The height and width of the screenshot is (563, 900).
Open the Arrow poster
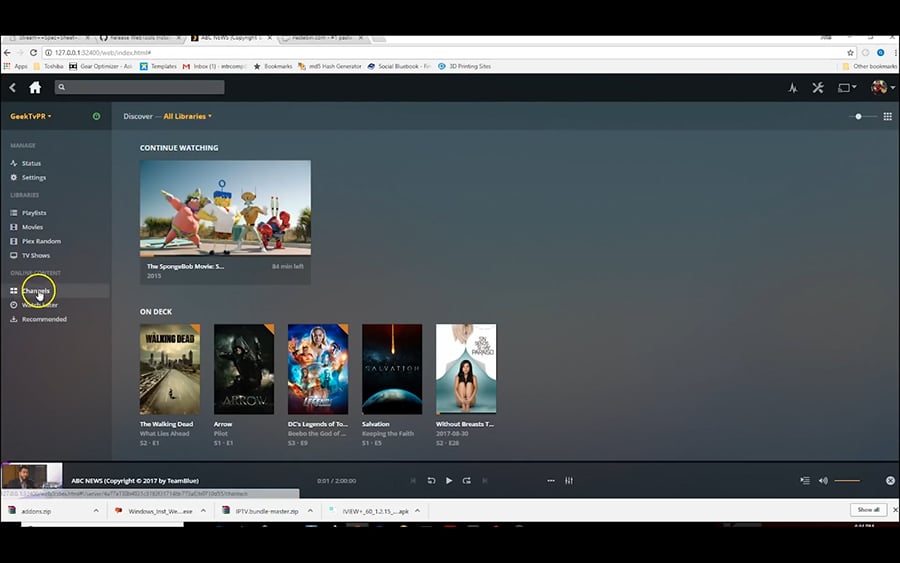pyautogui.click(x=244, y=369)
